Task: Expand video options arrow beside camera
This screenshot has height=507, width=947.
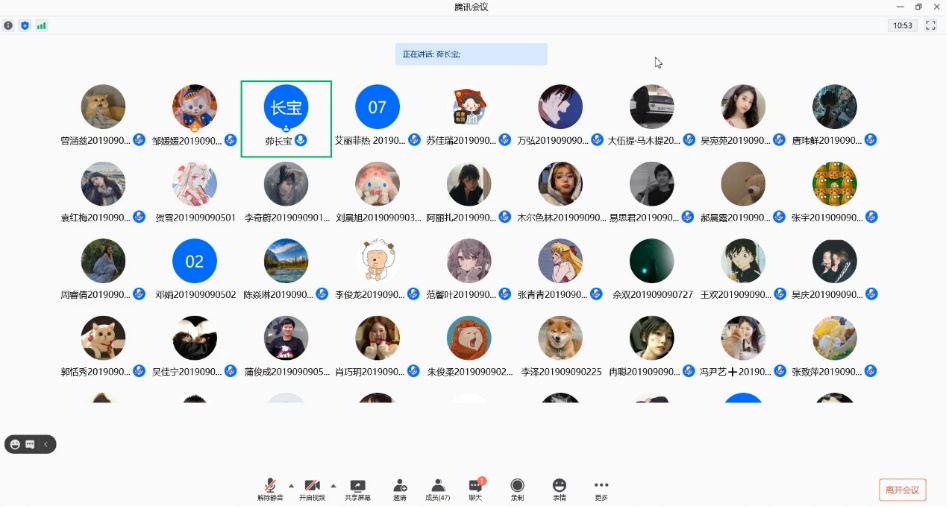Action: point(333,484)
